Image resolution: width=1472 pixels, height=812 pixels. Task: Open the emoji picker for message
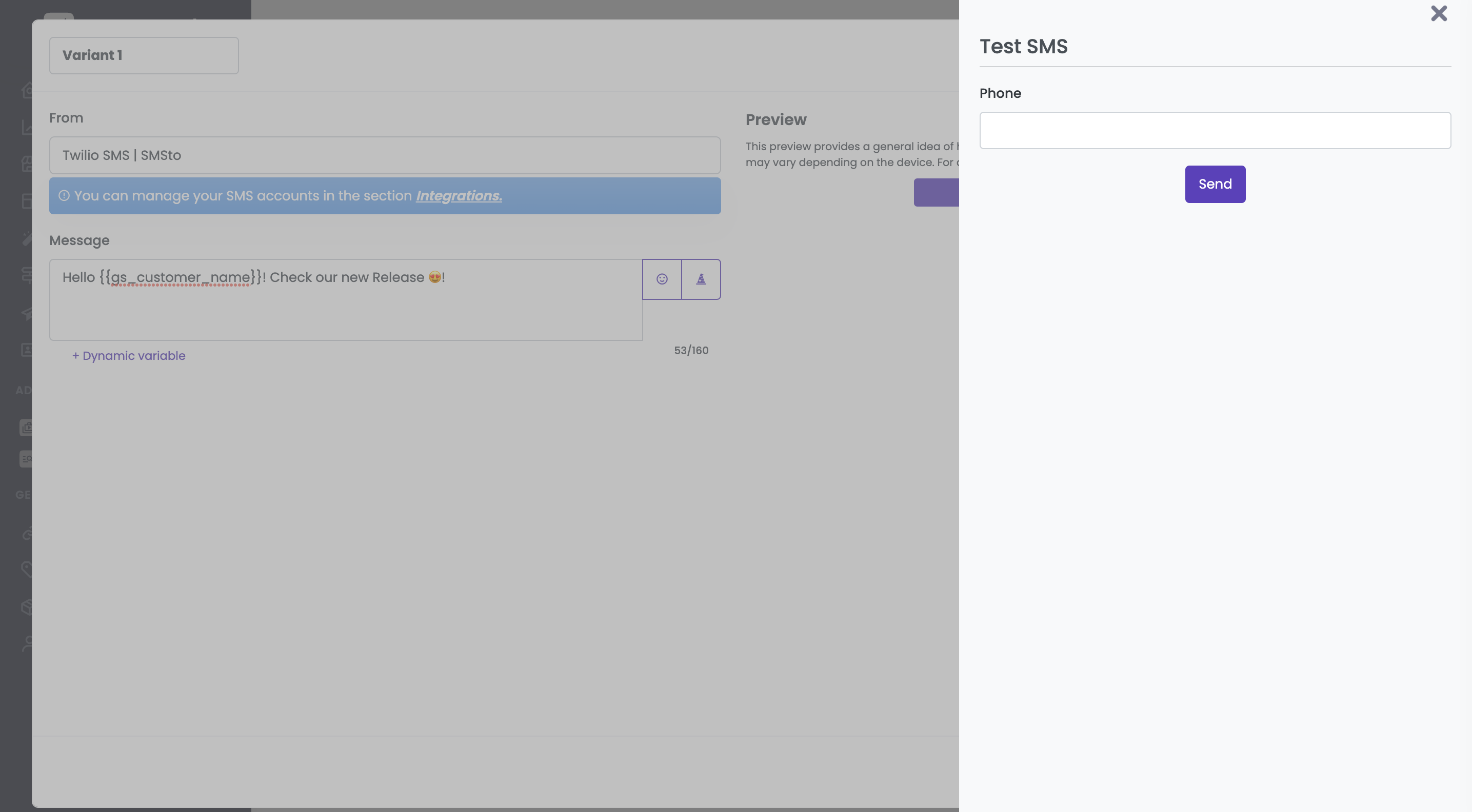[x=662, y=279]
